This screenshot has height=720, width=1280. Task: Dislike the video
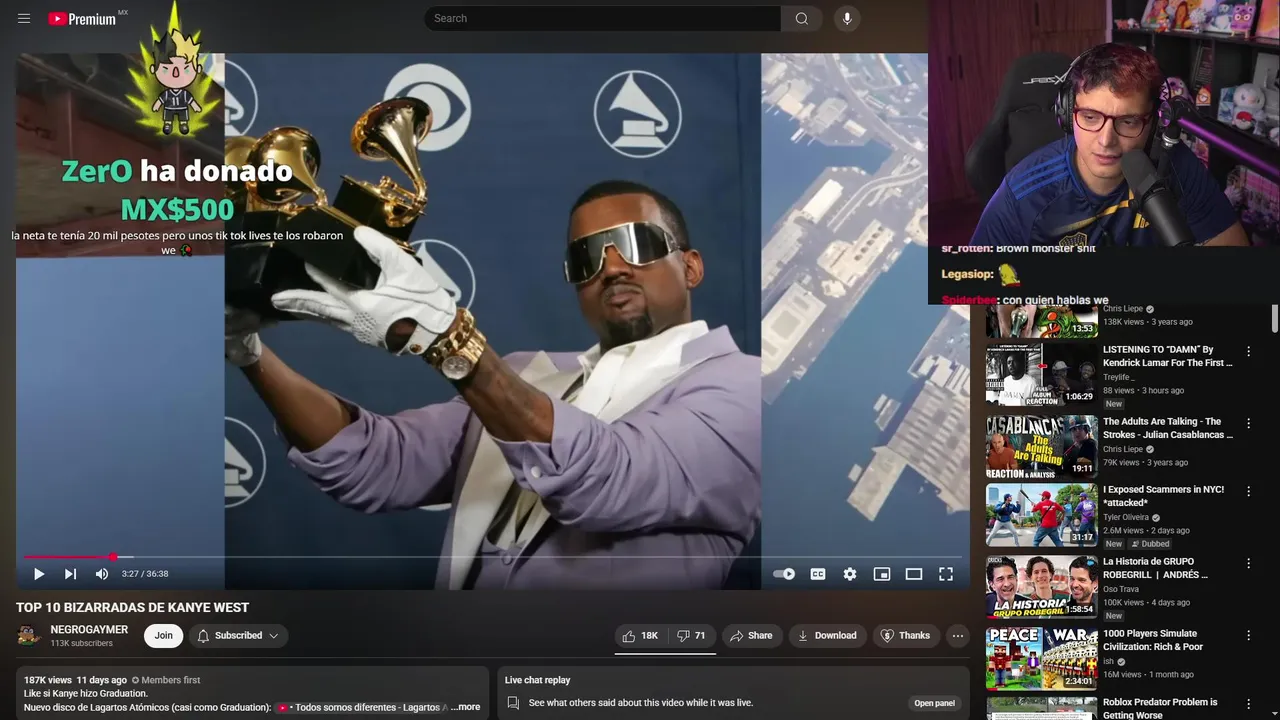click(691, 635)
